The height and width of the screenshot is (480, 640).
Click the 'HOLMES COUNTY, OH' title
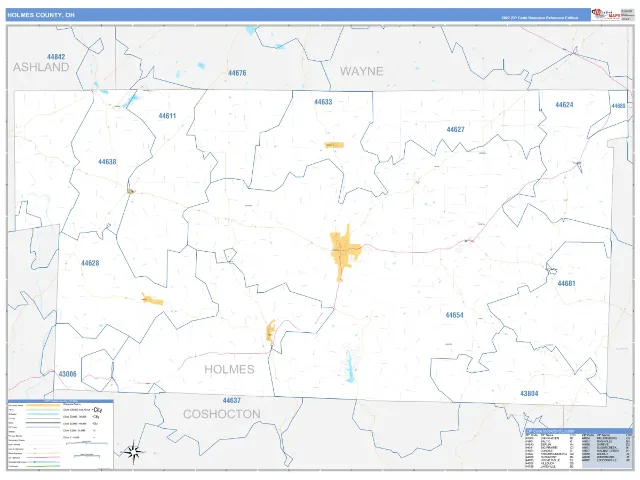[41, 15]
